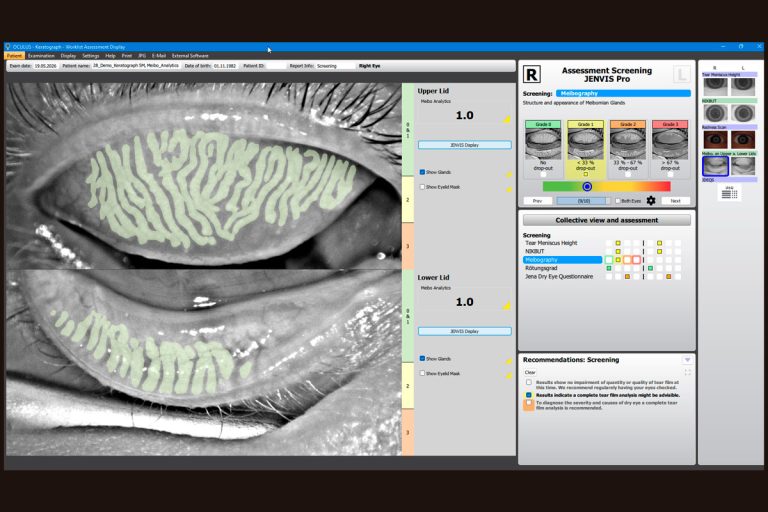Click the Grade 2 reference image
Screen dimensions: 768x512
pos(627,144)
